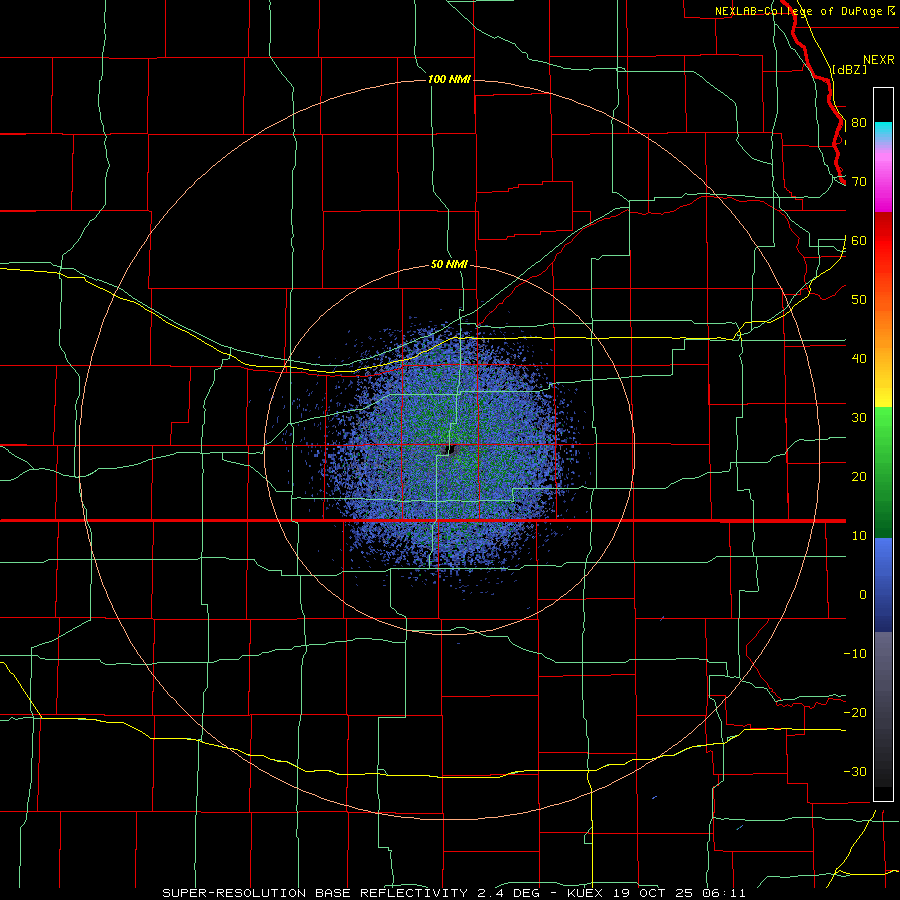
Task: Click the radar site at the echo center
Action: [x=449, y=449]
